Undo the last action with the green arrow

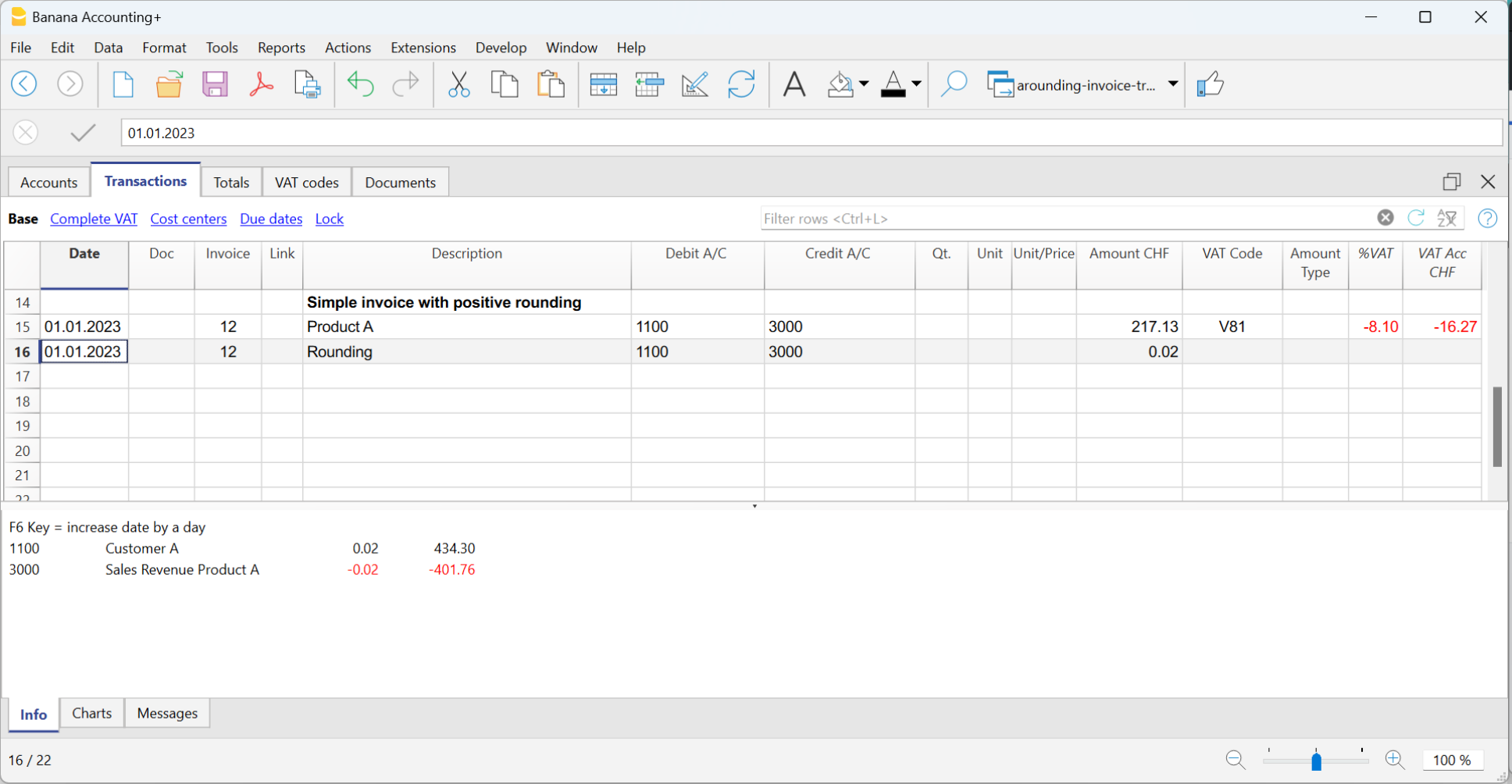(360, 84)
